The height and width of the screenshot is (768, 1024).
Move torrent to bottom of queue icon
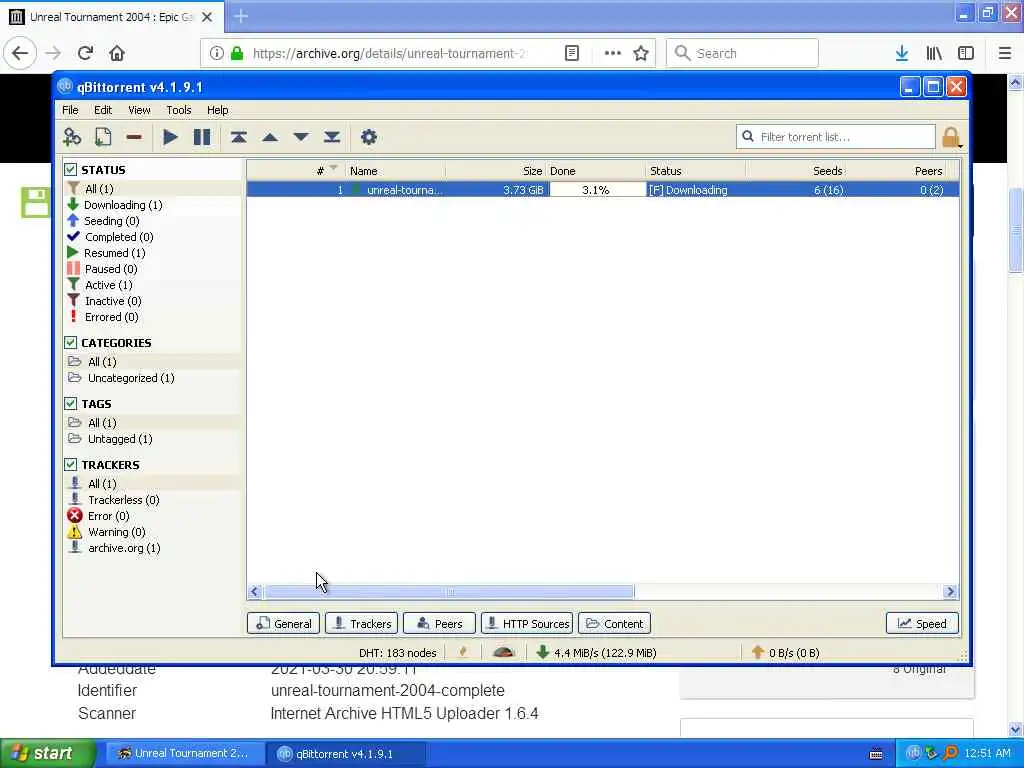tap(332, 137)
